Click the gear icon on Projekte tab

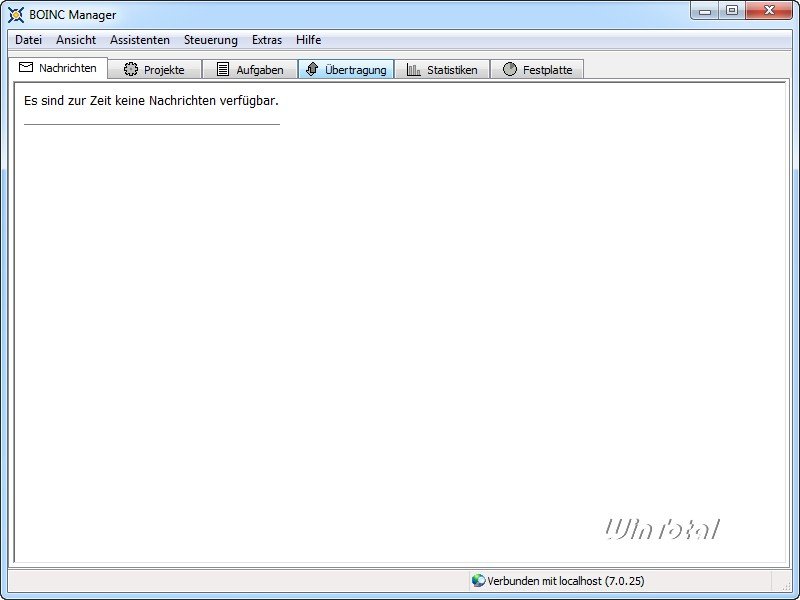(131, 69)
